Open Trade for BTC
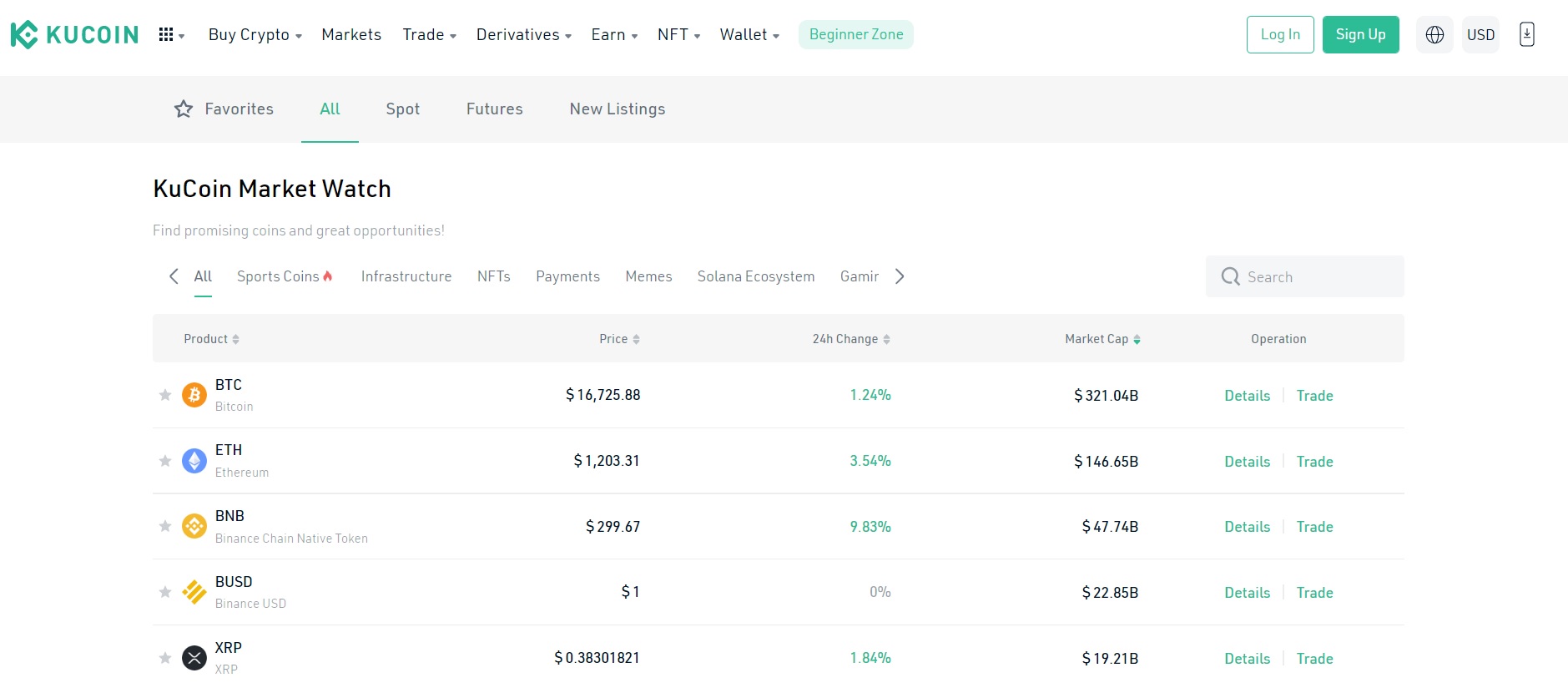The height and width of the screenshot is (688, 1568). 1314,396
